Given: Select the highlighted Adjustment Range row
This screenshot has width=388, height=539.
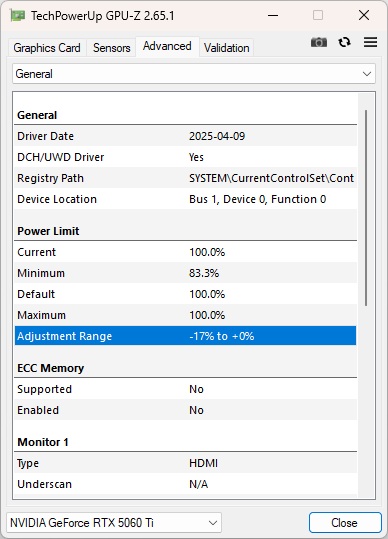Looking at the screenshot, I should tap(186, 336).
